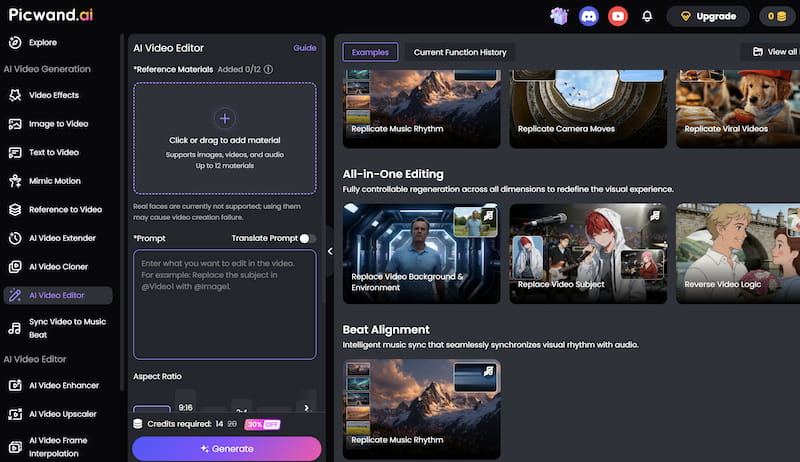This screenshot has width=800, height=462.
Task: Click the info icon beside Added 0/12
Action: 268,69
